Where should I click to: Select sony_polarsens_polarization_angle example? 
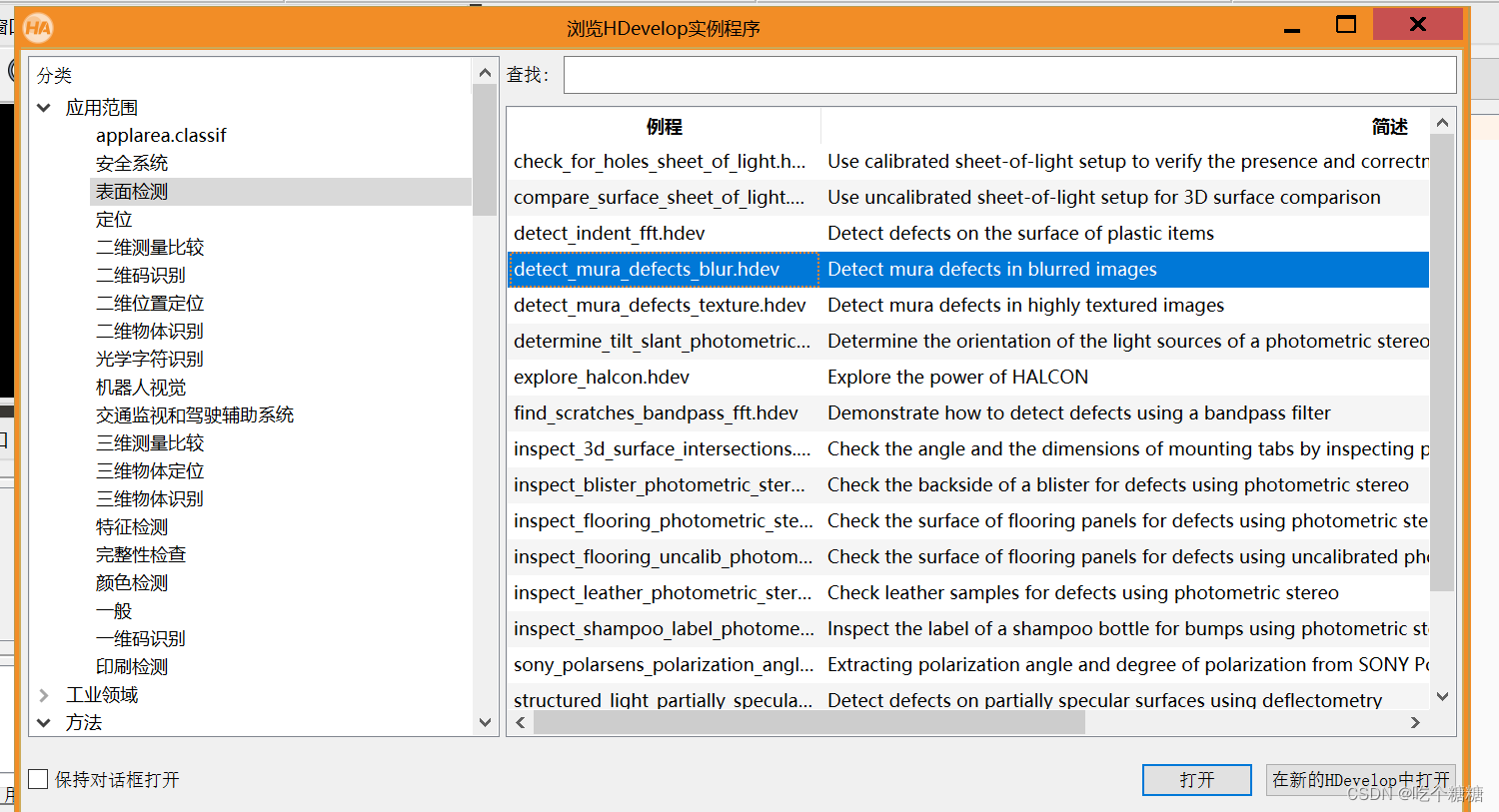click(664, 665)
